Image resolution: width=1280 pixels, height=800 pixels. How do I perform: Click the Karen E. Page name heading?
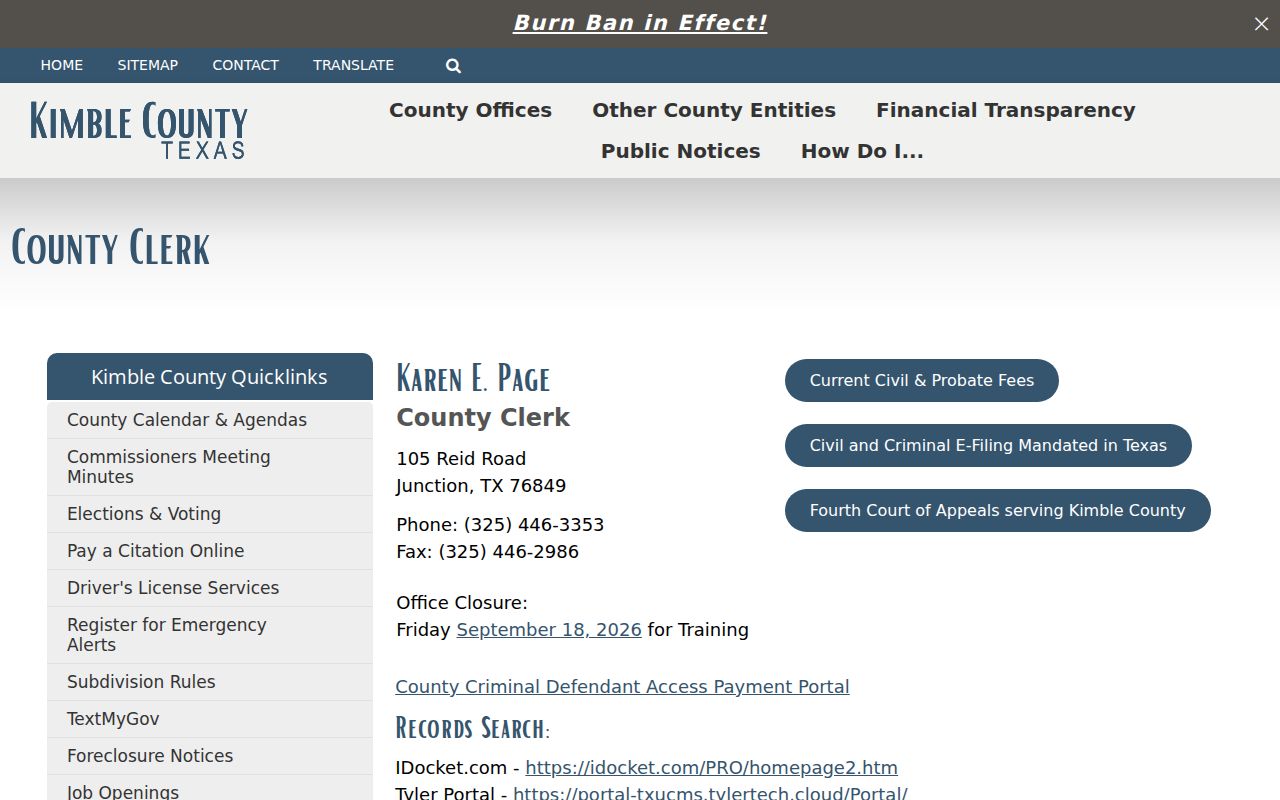(473, 378)
